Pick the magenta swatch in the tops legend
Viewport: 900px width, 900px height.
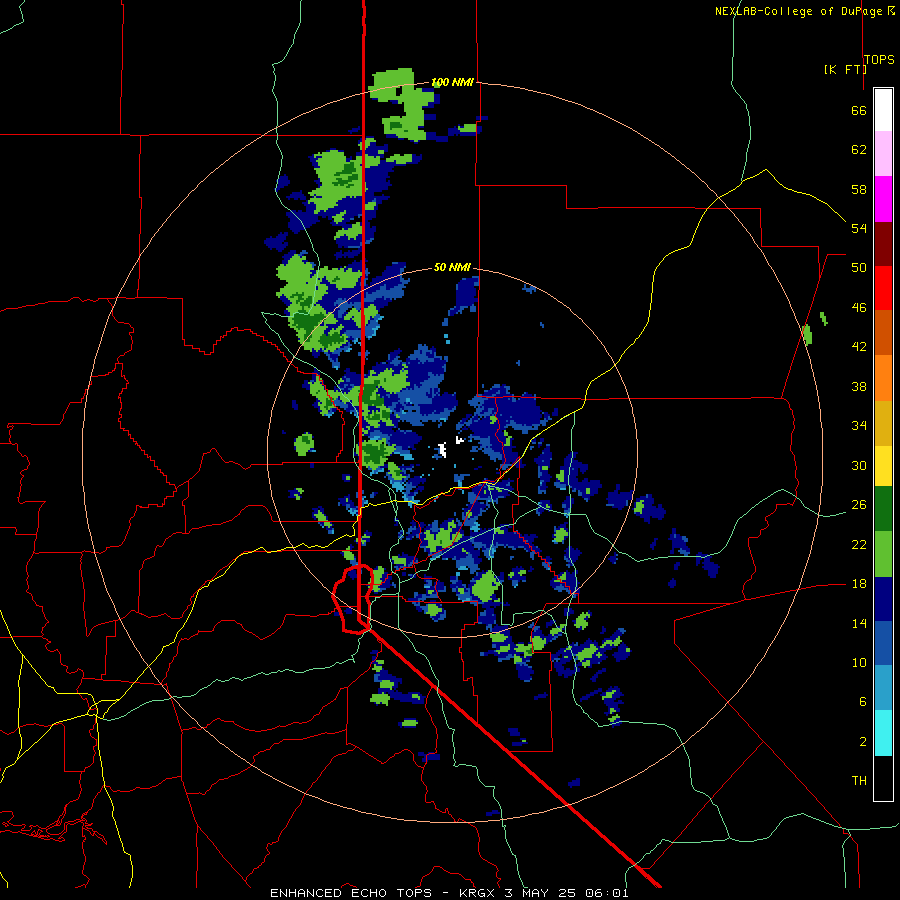pos(883,199)
